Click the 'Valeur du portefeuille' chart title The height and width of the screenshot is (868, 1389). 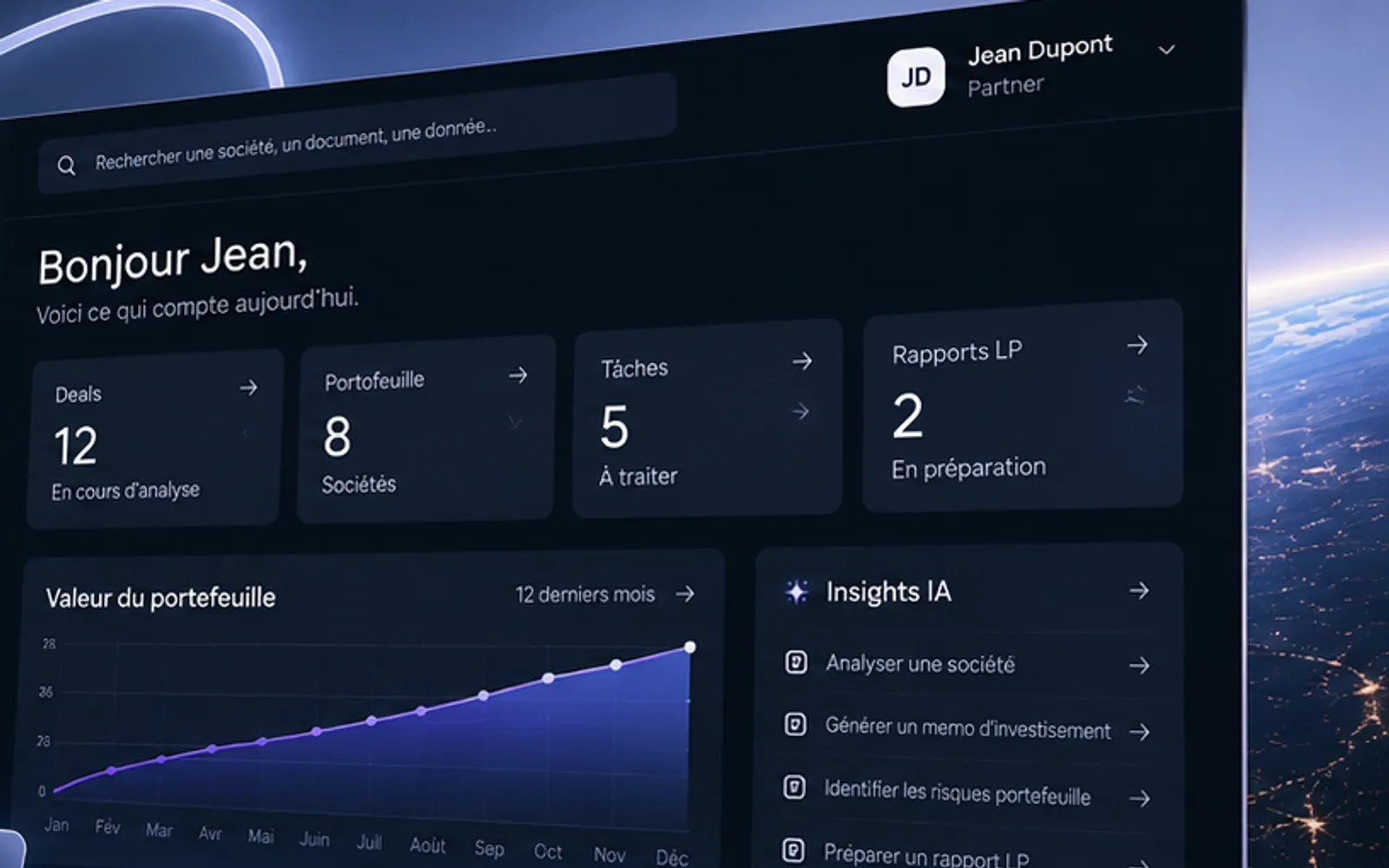tap(161, 598)
